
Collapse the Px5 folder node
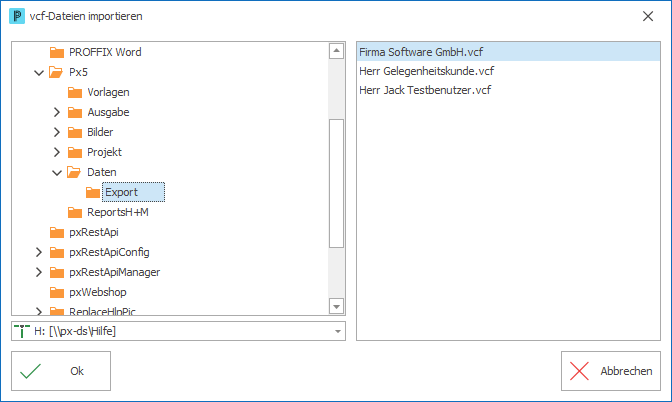click(39, 72)
